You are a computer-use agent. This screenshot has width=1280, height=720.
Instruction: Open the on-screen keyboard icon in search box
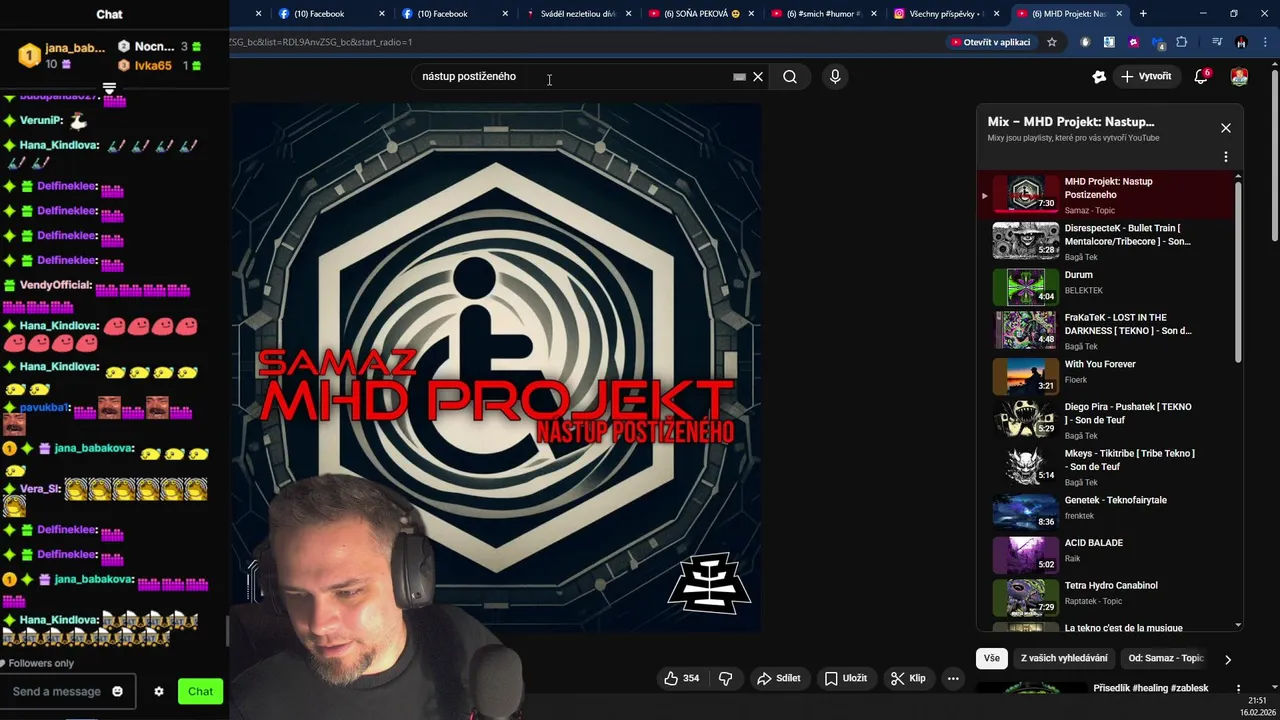pyautogui.click(x=739, y=77)
